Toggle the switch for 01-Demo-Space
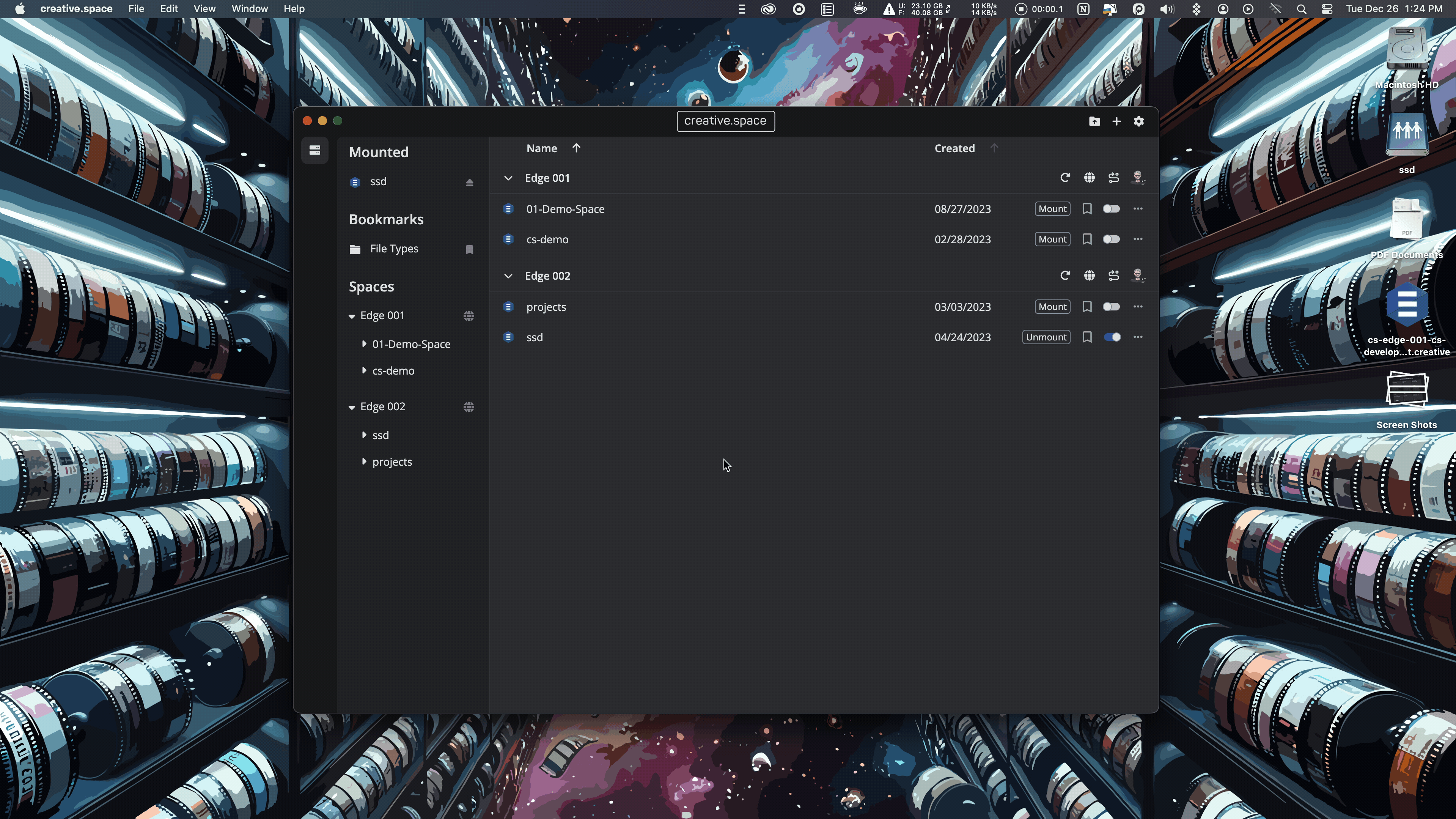The height and width of the screenshot is (819, 1456). [1111, 209]
